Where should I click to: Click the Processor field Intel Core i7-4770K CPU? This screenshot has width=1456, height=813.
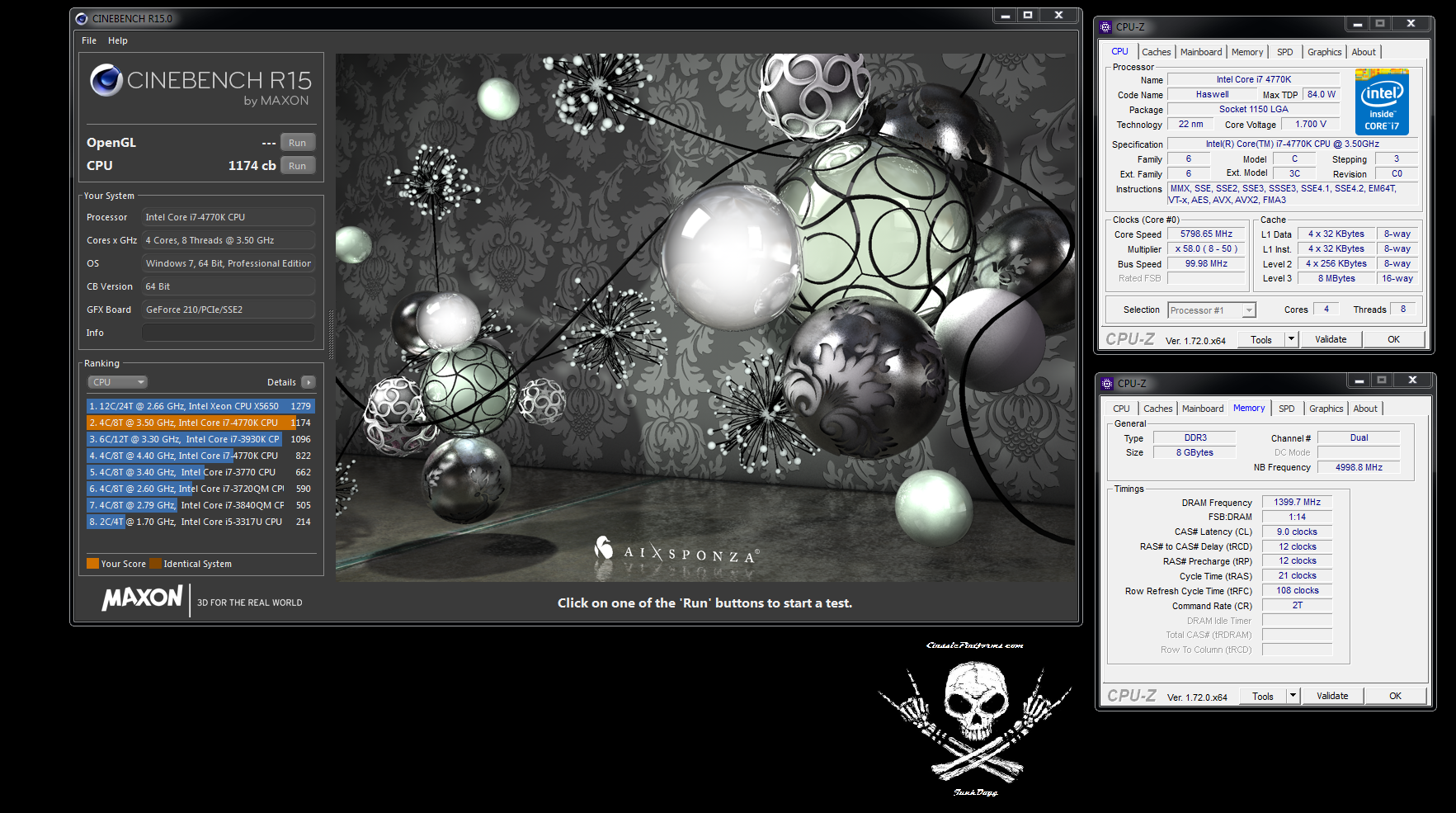point(229,217)
